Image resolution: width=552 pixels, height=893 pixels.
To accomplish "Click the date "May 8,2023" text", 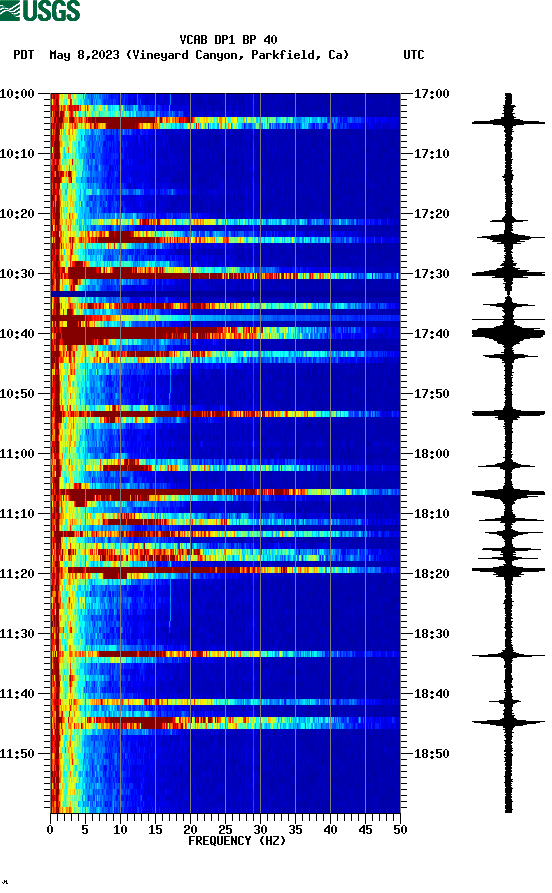I will (84, 55).
